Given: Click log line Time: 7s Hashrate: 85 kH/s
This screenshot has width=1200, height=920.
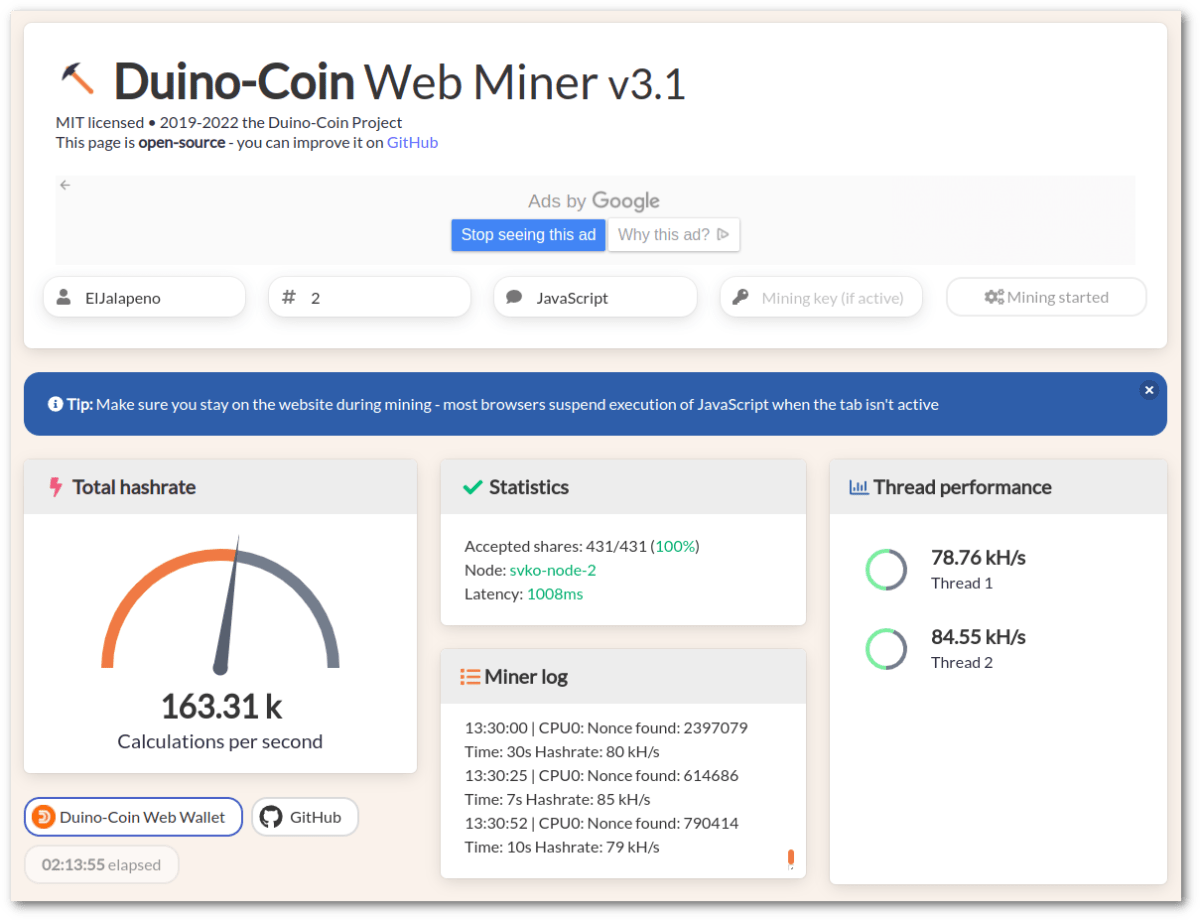Looking at the screenshot, I should pos(557,799).
